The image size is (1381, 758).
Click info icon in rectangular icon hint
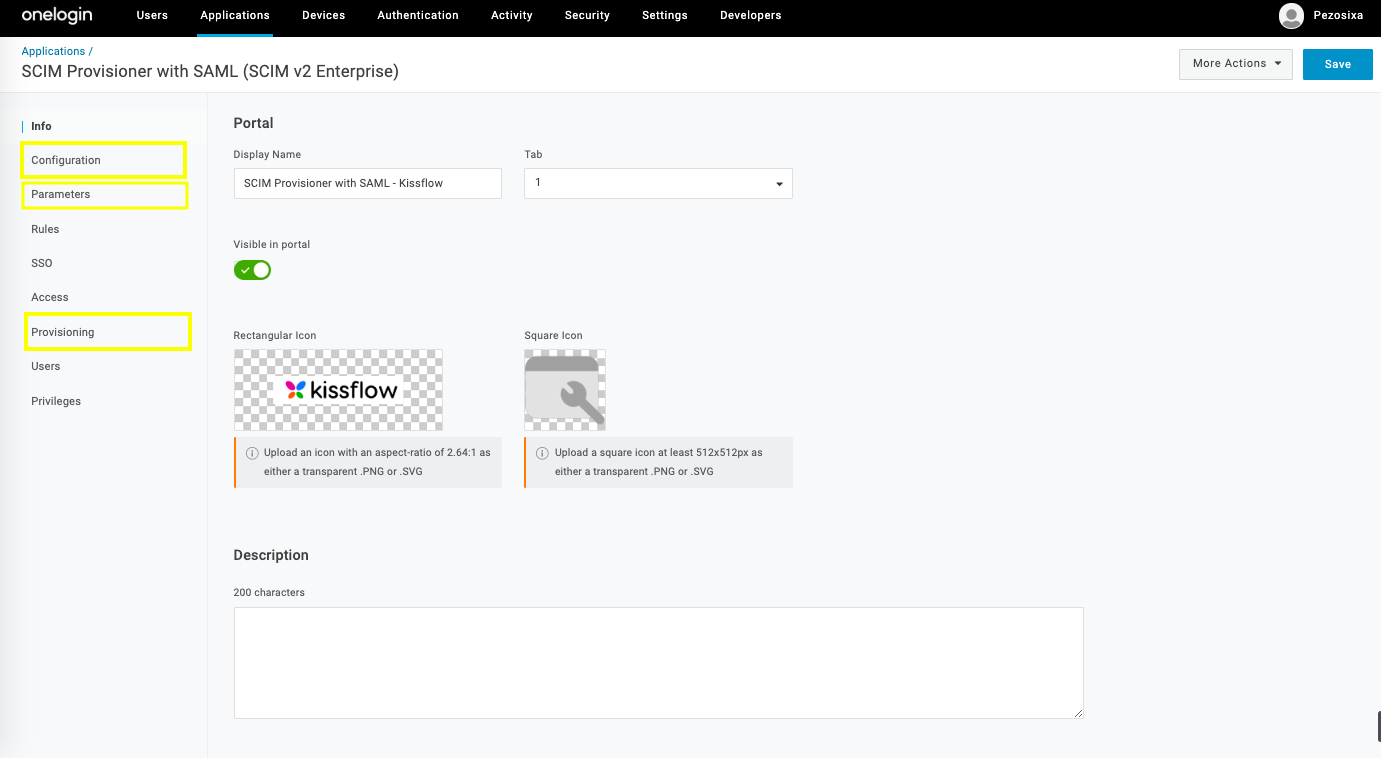tap(252, 453)
